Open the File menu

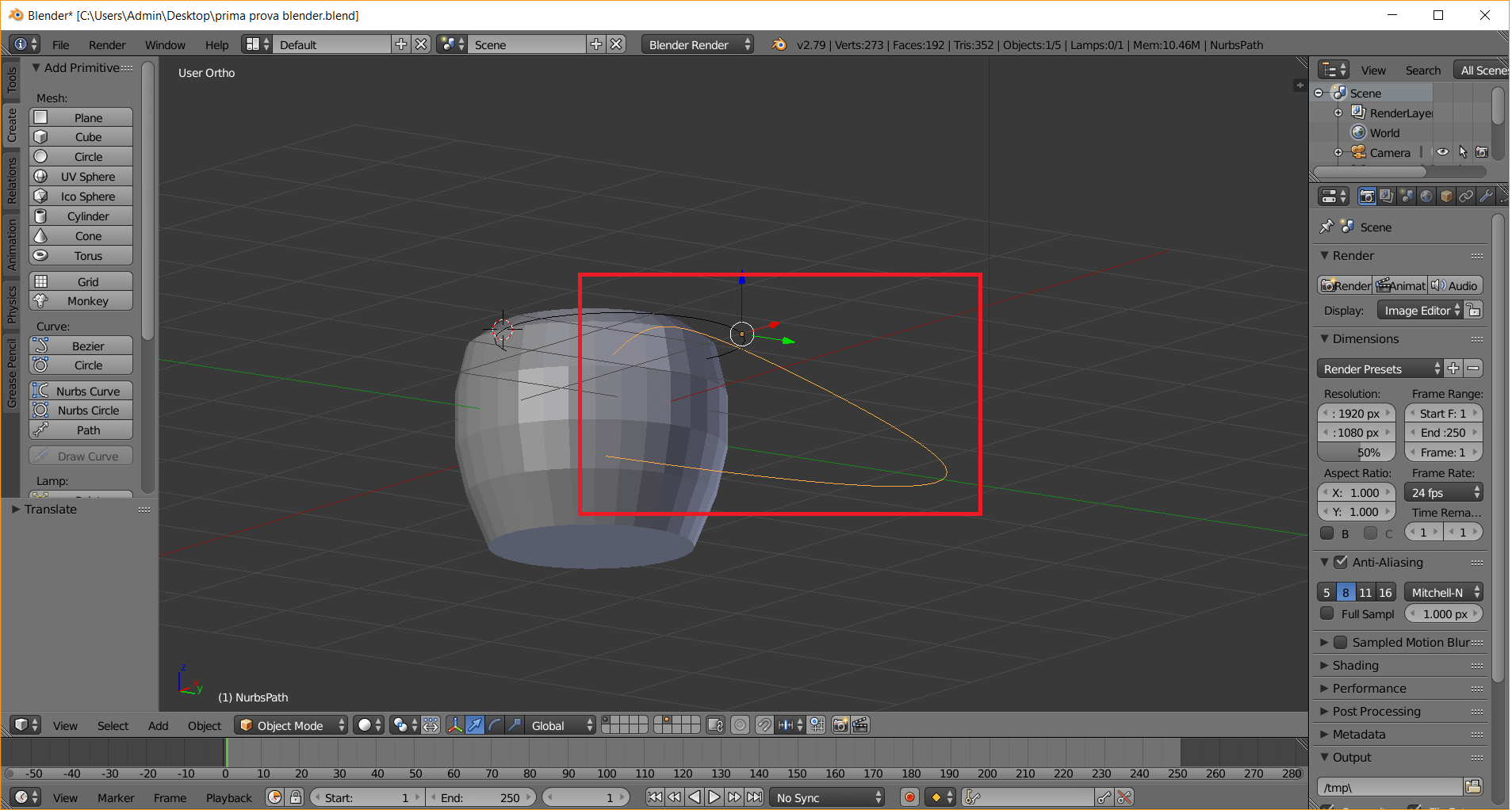coord(61,44)
